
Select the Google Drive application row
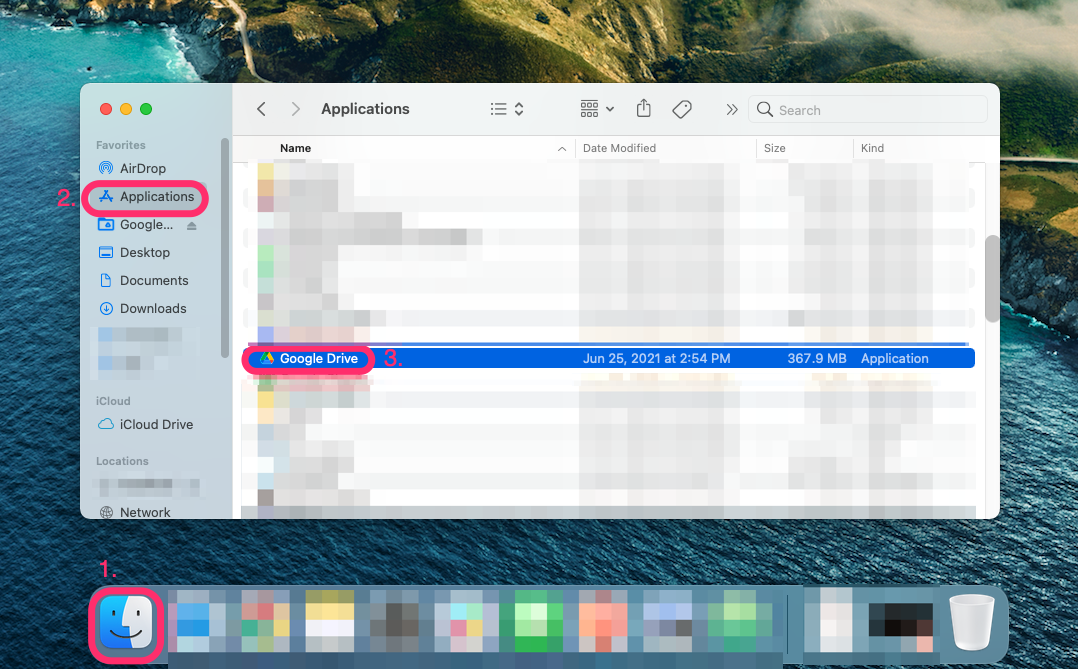click(x=608, y=358)
